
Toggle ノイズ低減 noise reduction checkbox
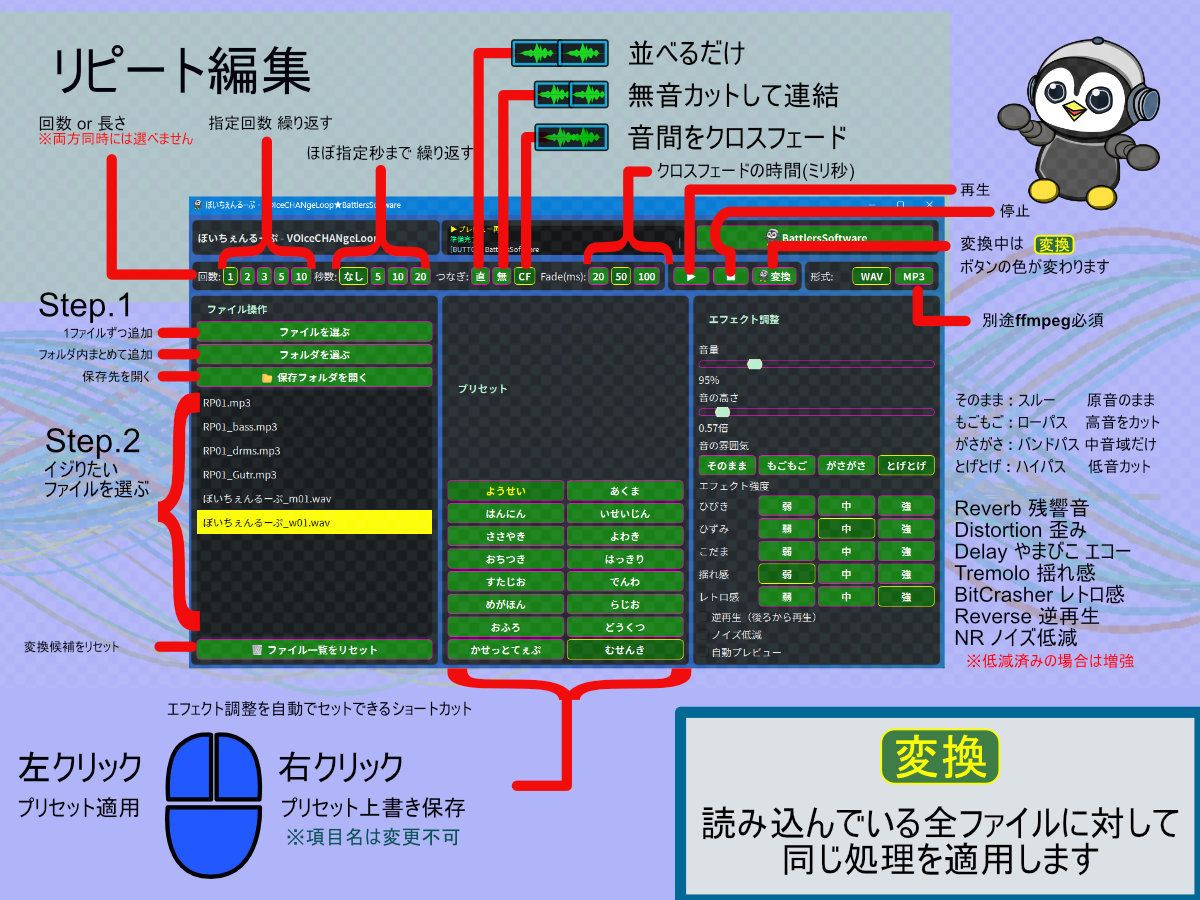pyautogui.click(x=704, y=635)
